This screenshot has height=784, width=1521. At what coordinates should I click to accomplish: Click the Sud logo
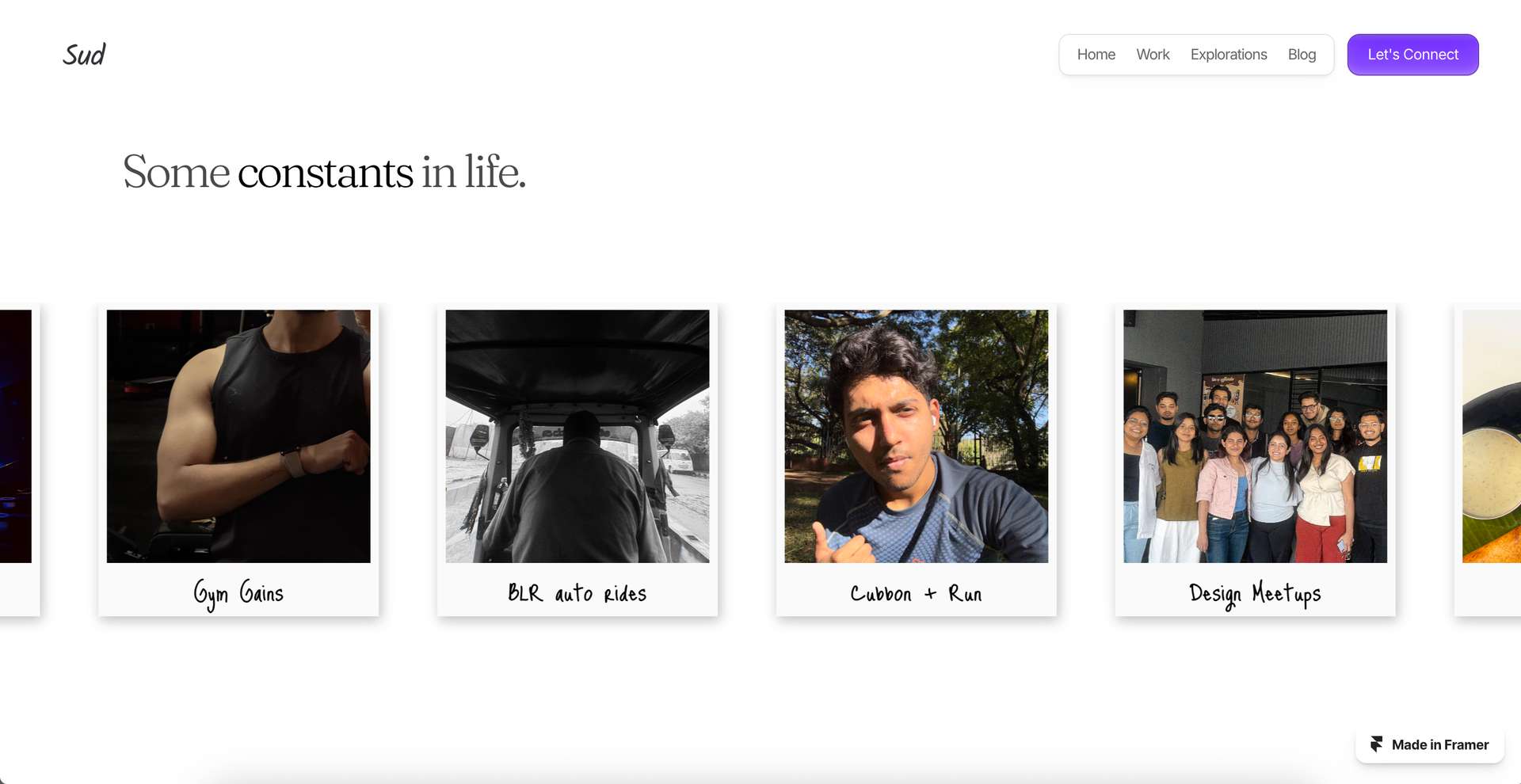pos(84,54)
